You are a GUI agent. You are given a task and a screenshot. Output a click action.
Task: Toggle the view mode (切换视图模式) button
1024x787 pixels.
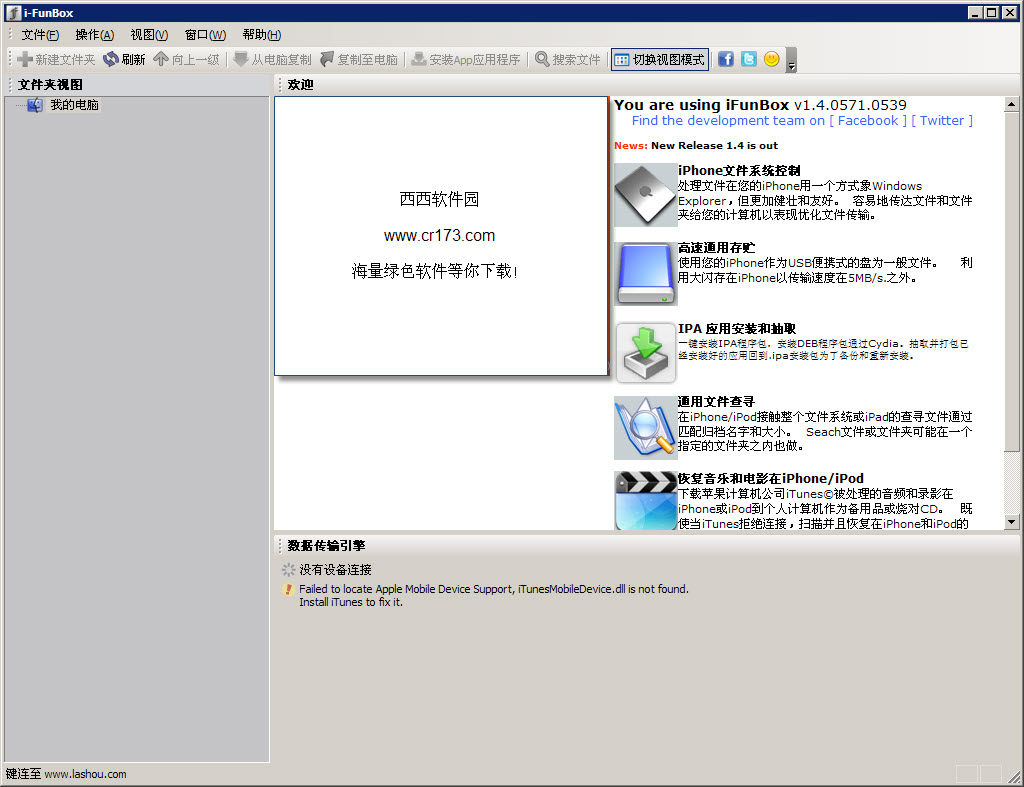[660, 59]
